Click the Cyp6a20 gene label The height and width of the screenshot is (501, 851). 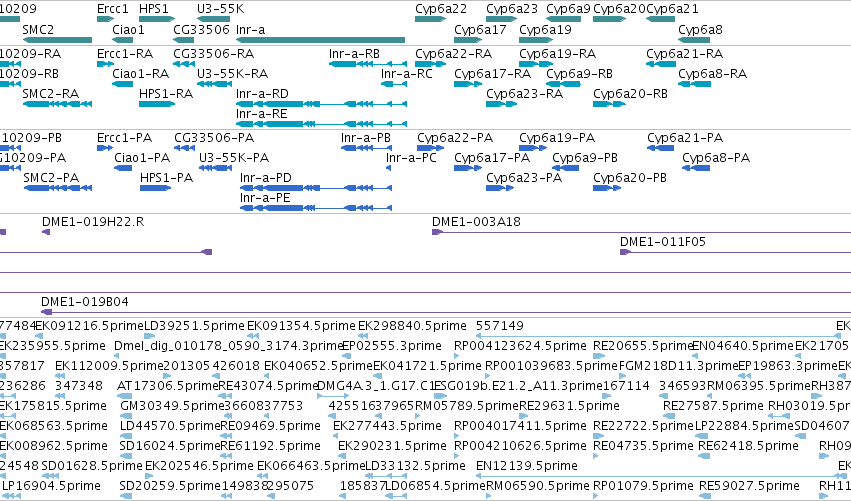(620, 9)
